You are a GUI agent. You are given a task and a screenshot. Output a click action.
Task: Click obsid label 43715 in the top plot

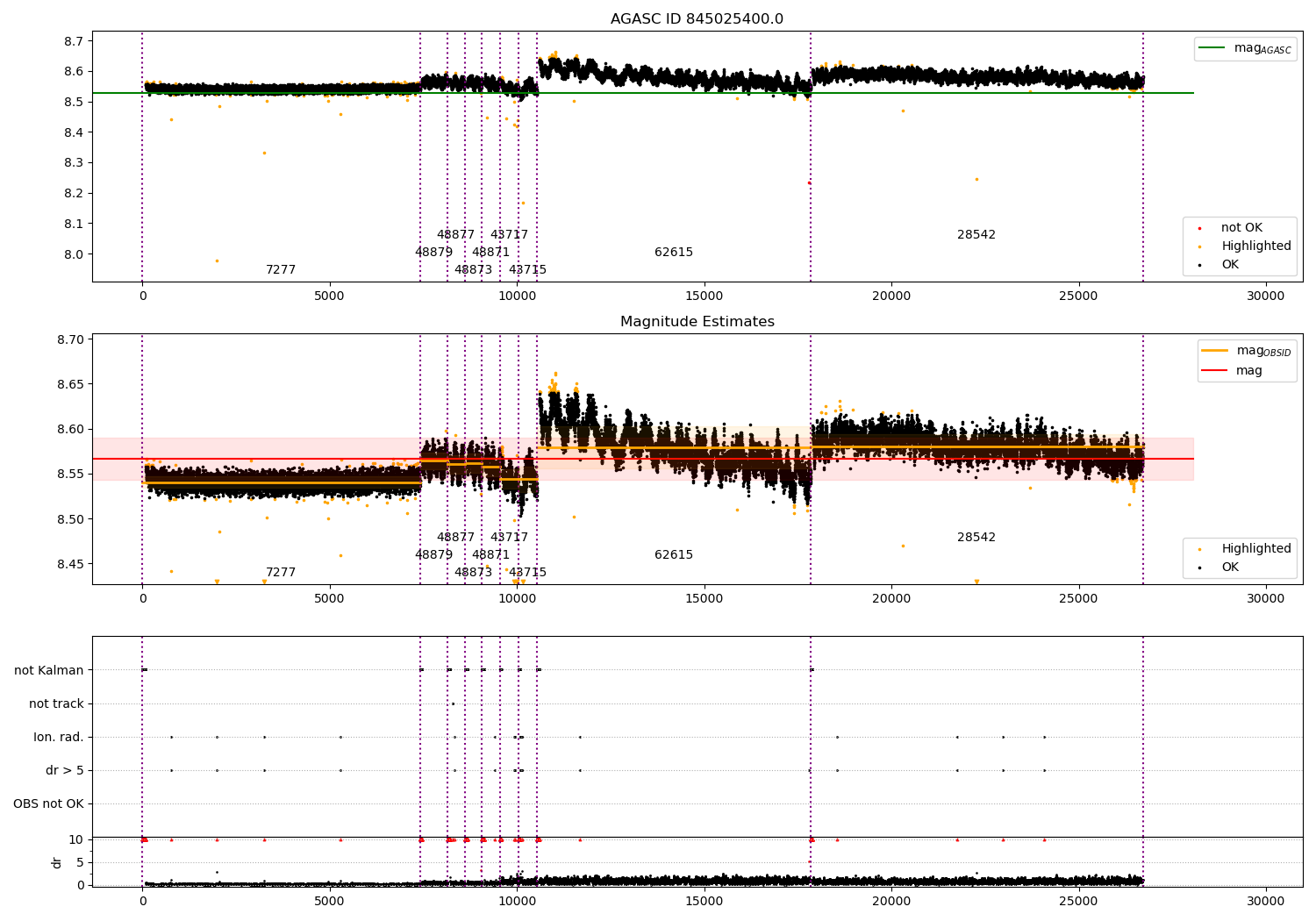(x=528, y=270)
